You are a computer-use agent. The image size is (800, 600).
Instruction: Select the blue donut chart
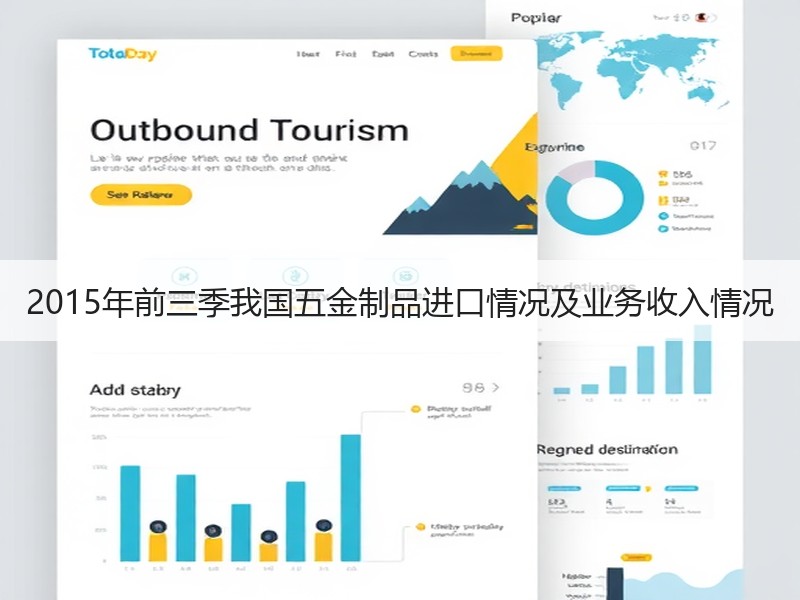[594, 197]
